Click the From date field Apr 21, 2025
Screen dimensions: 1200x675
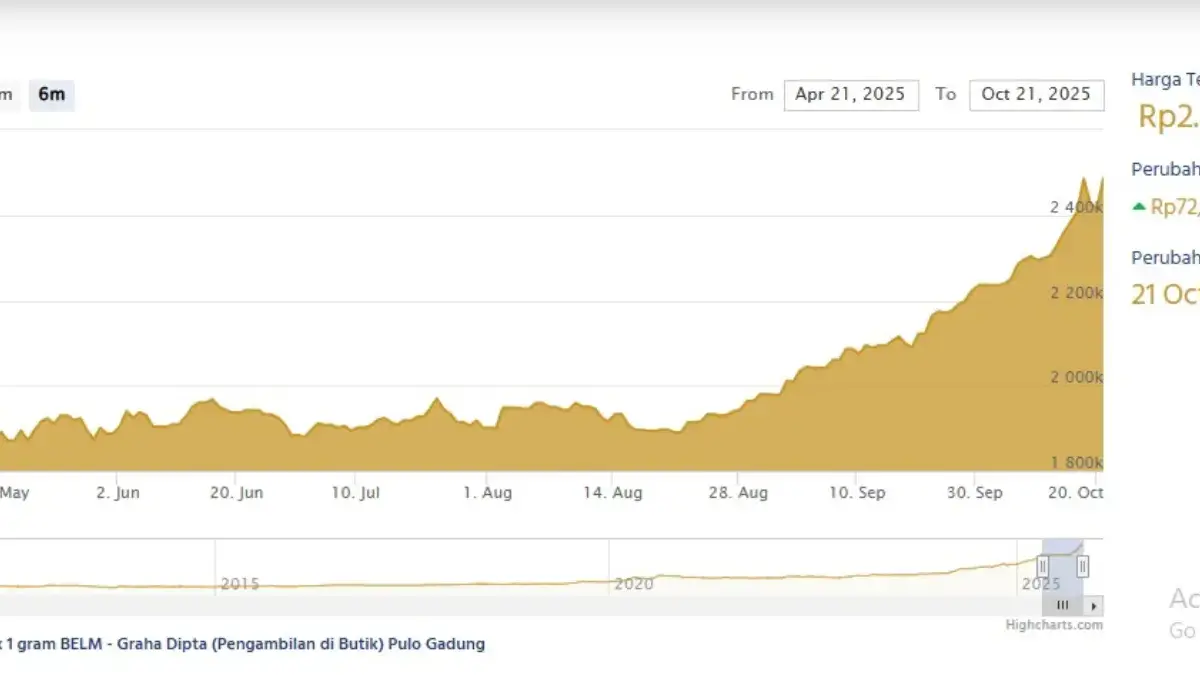(x=850, y=95)
